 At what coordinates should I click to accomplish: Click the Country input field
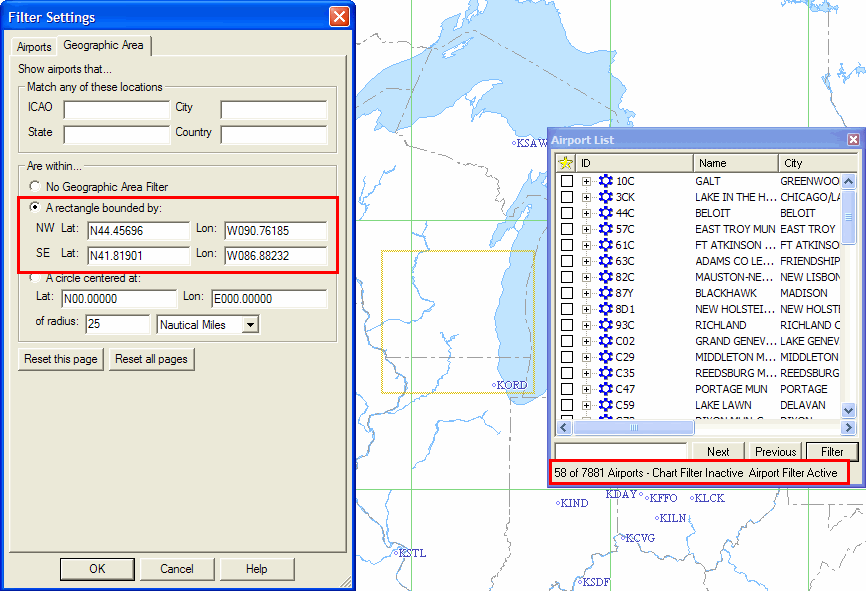click(274, 135)
